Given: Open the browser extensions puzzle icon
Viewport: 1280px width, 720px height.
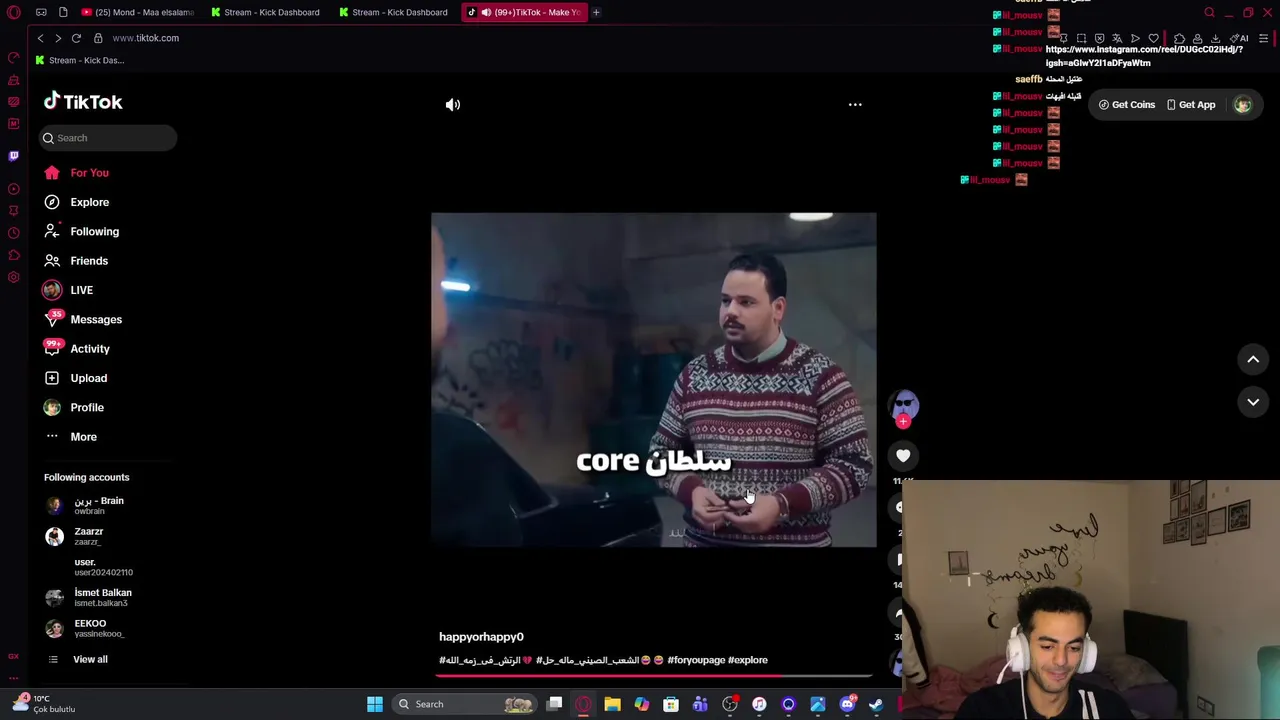Looking at the screenshot, I should click(1179, 39).
